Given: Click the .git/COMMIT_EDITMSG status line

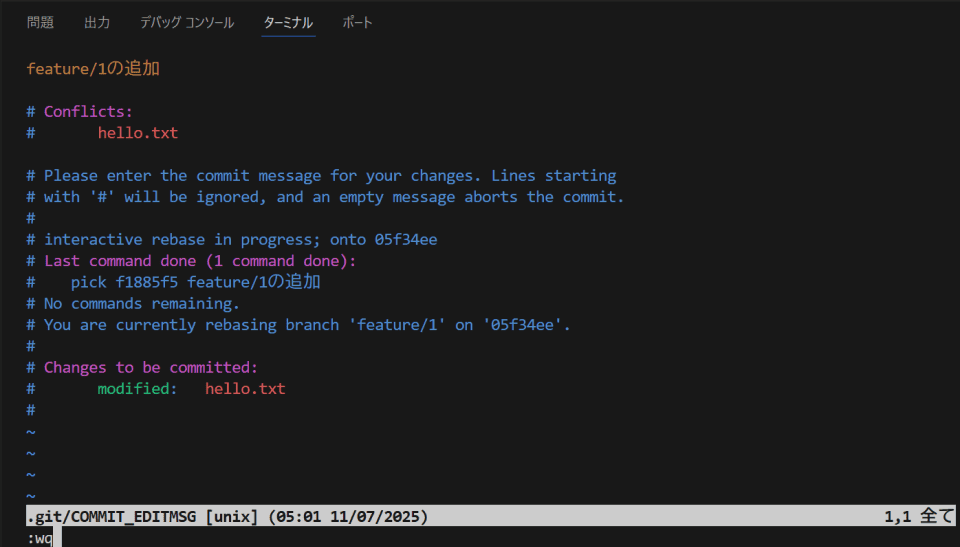Looking at the screenshot, I should point(490,516).
